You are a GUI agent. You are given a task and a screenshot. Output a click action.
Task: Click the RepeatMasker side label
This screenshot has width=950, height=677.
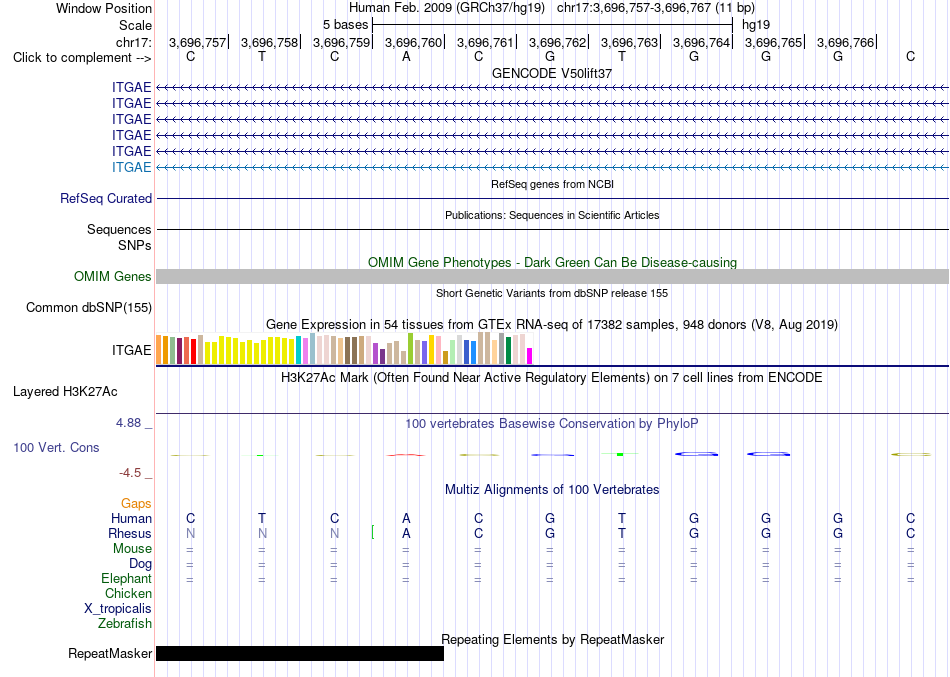click(110, 653)
